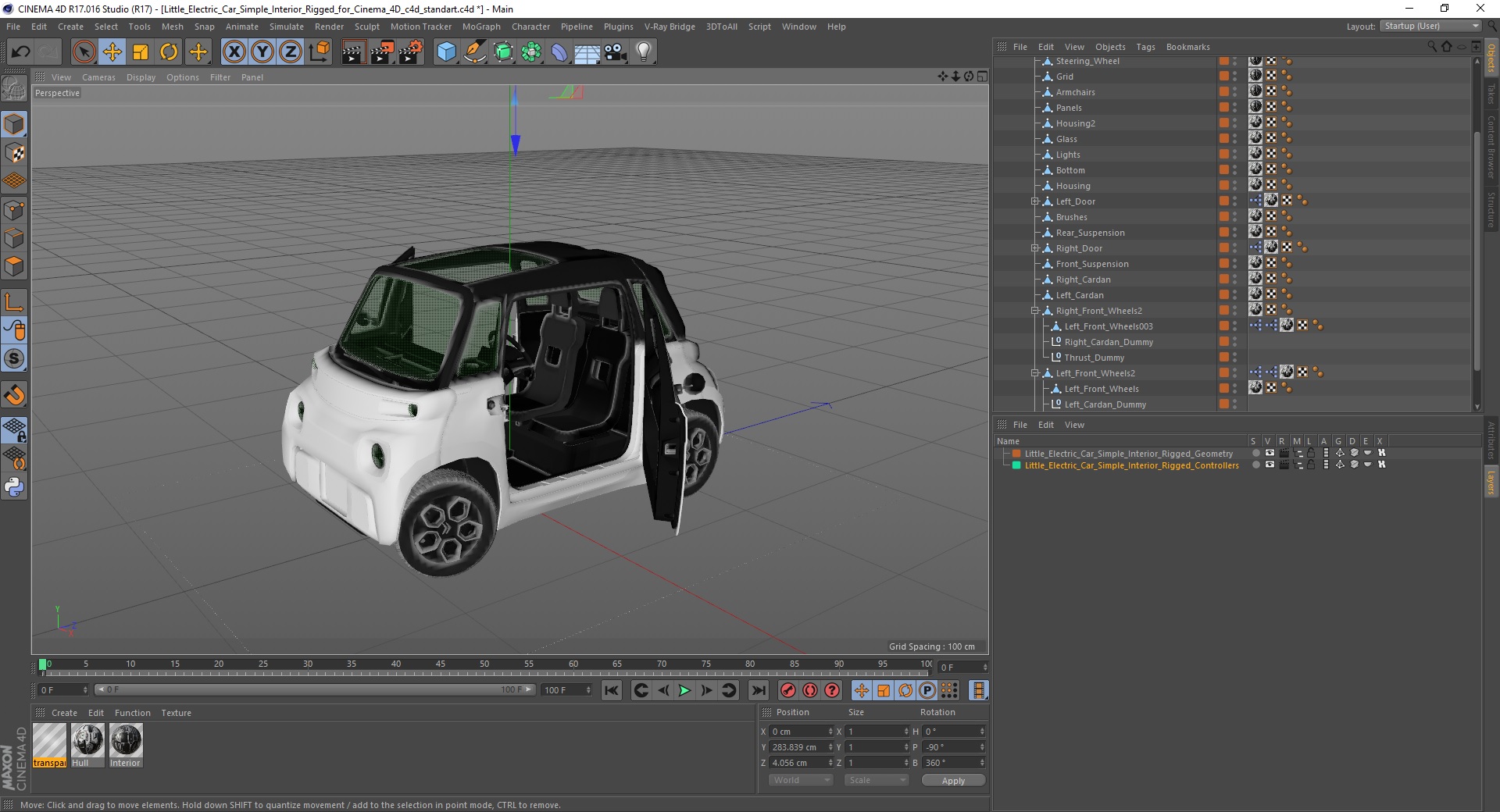Screen dimensions: 1500x812
Task: Select the Hull material thumbnail
Action: click(87, 745)
